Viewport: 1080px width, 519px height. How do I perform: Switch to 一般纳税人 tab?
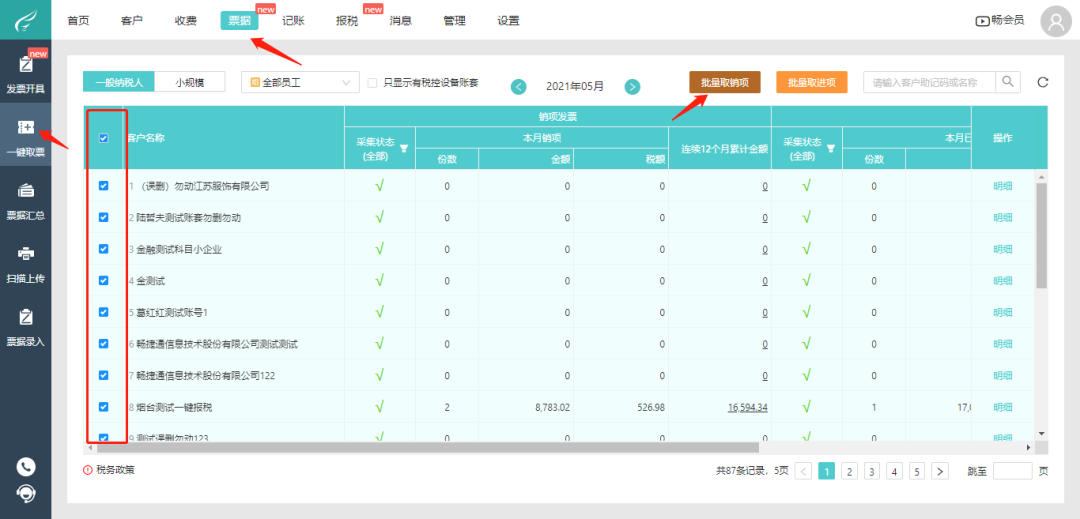pos(118,83)
